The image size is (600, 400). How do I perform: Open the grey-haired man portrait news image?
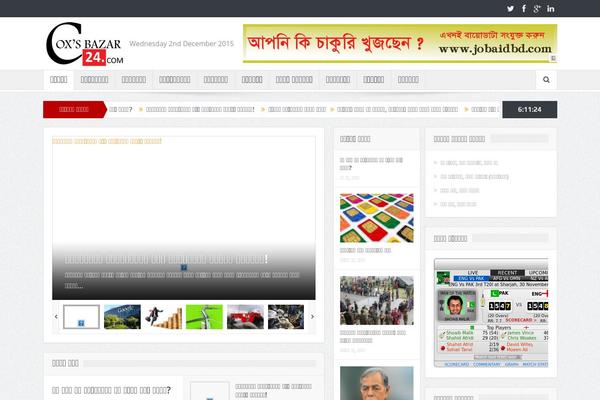[377, 383]
